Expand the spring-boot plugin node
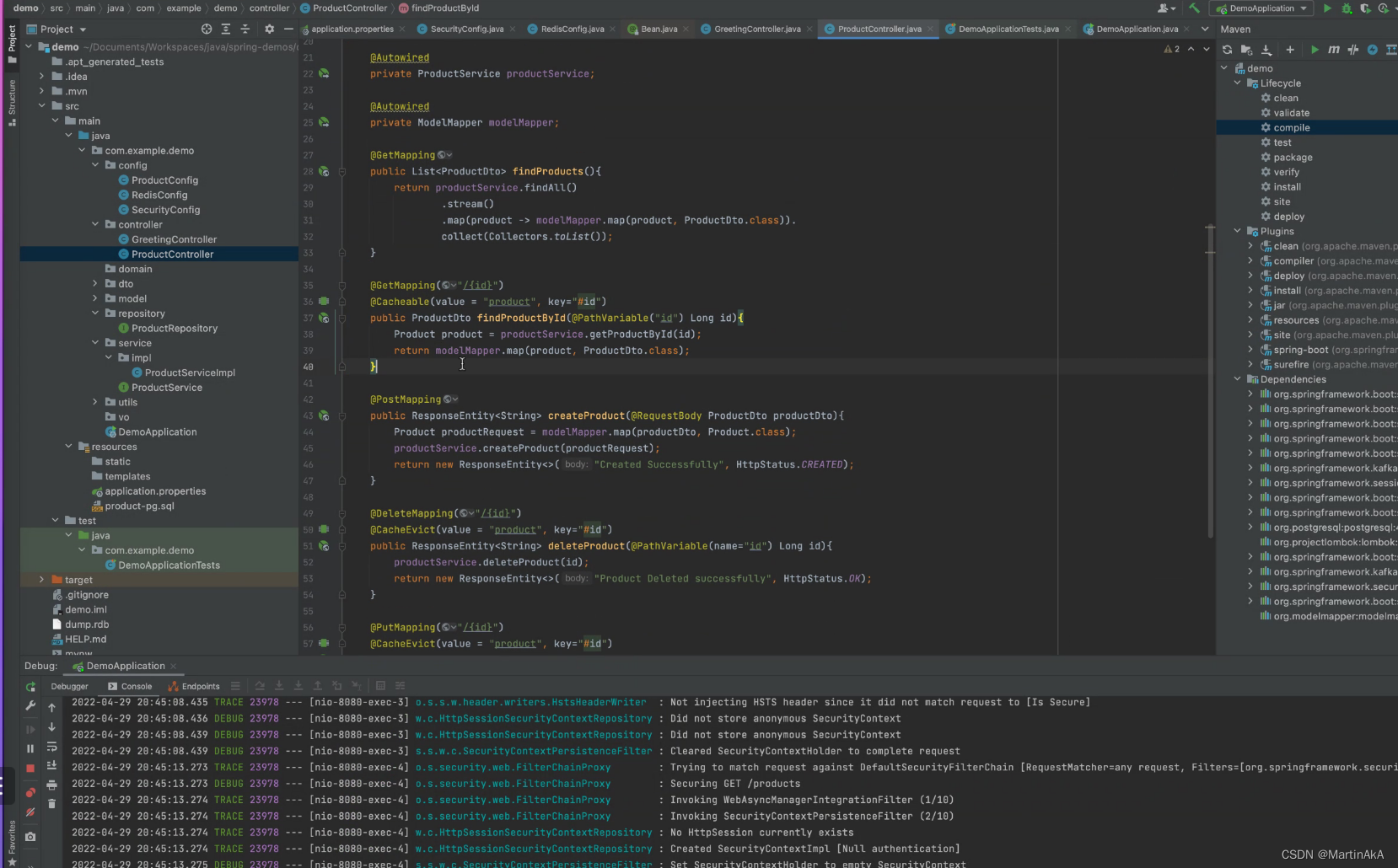This screenshot has height=868, width=1398. (1250, 350)
